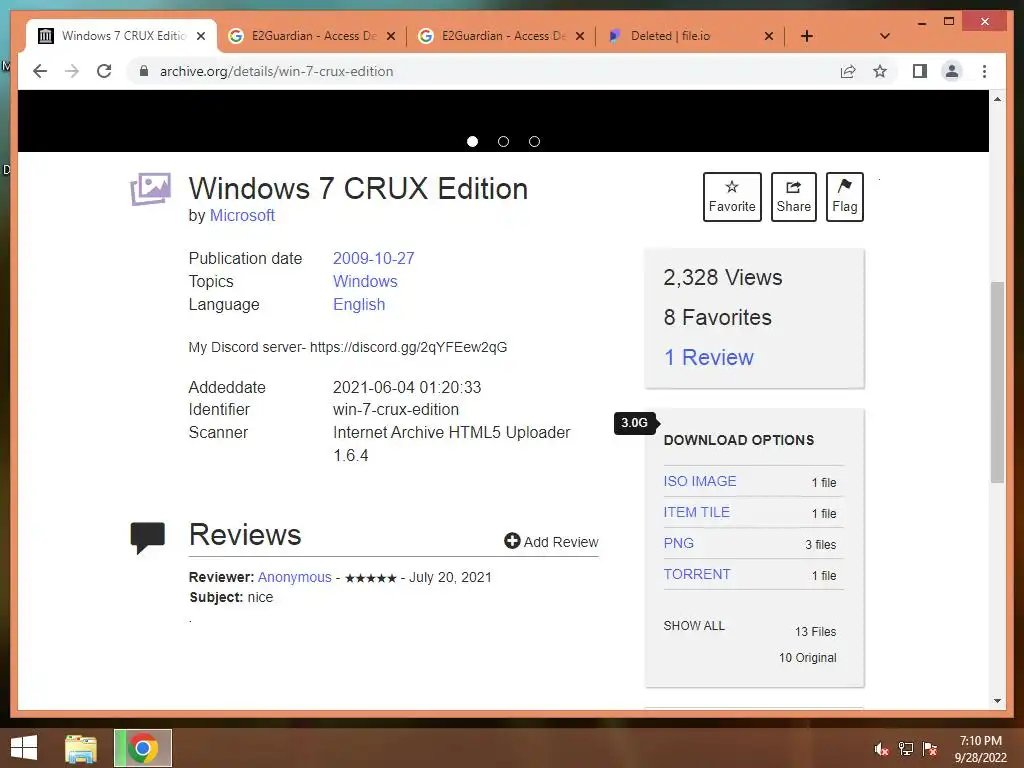Open the Microsoft creator link

pyautogui.click(x=242, y=216)
